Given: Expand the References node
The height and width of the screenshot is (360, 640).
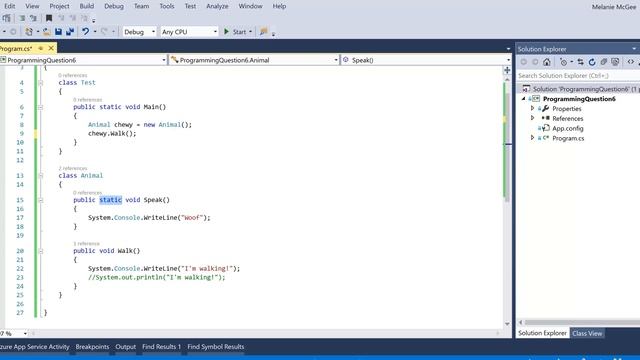Looking at the screenshot, I should pyautogui.click(x=532, y=118).
